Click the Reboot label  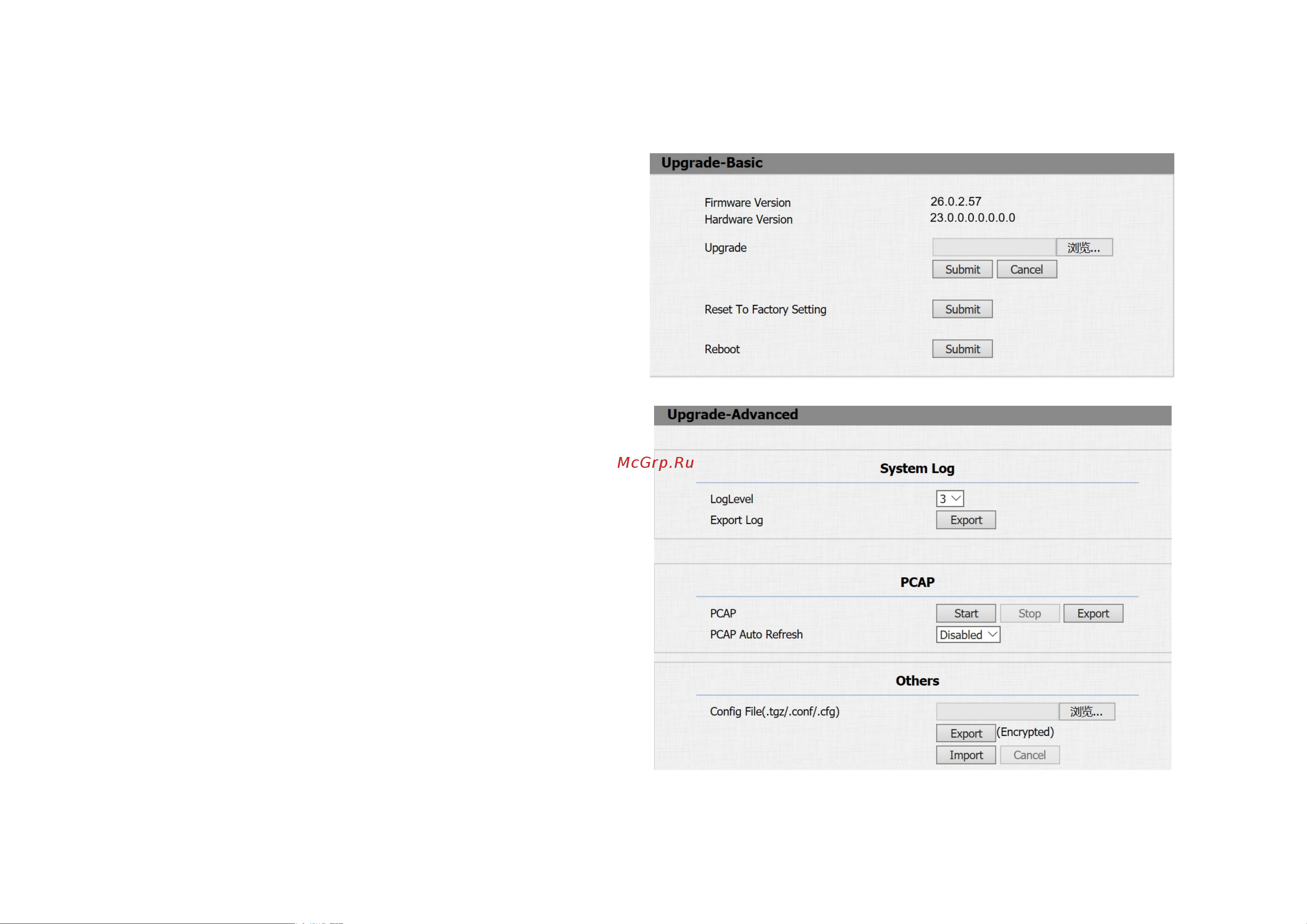pyautogui.click(x=722, y=349)
